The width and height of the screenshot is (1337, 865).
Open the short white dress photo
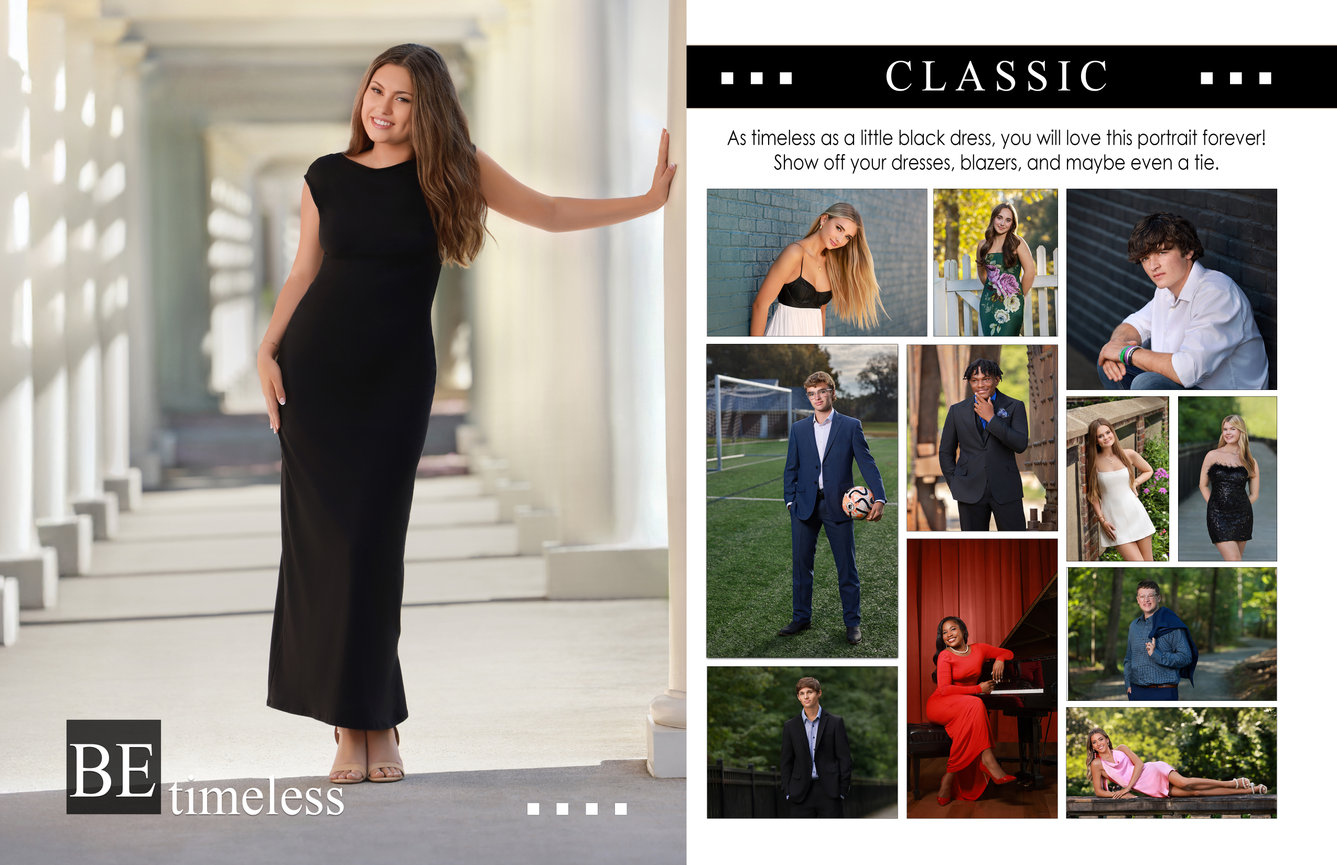coord(1117,479)
